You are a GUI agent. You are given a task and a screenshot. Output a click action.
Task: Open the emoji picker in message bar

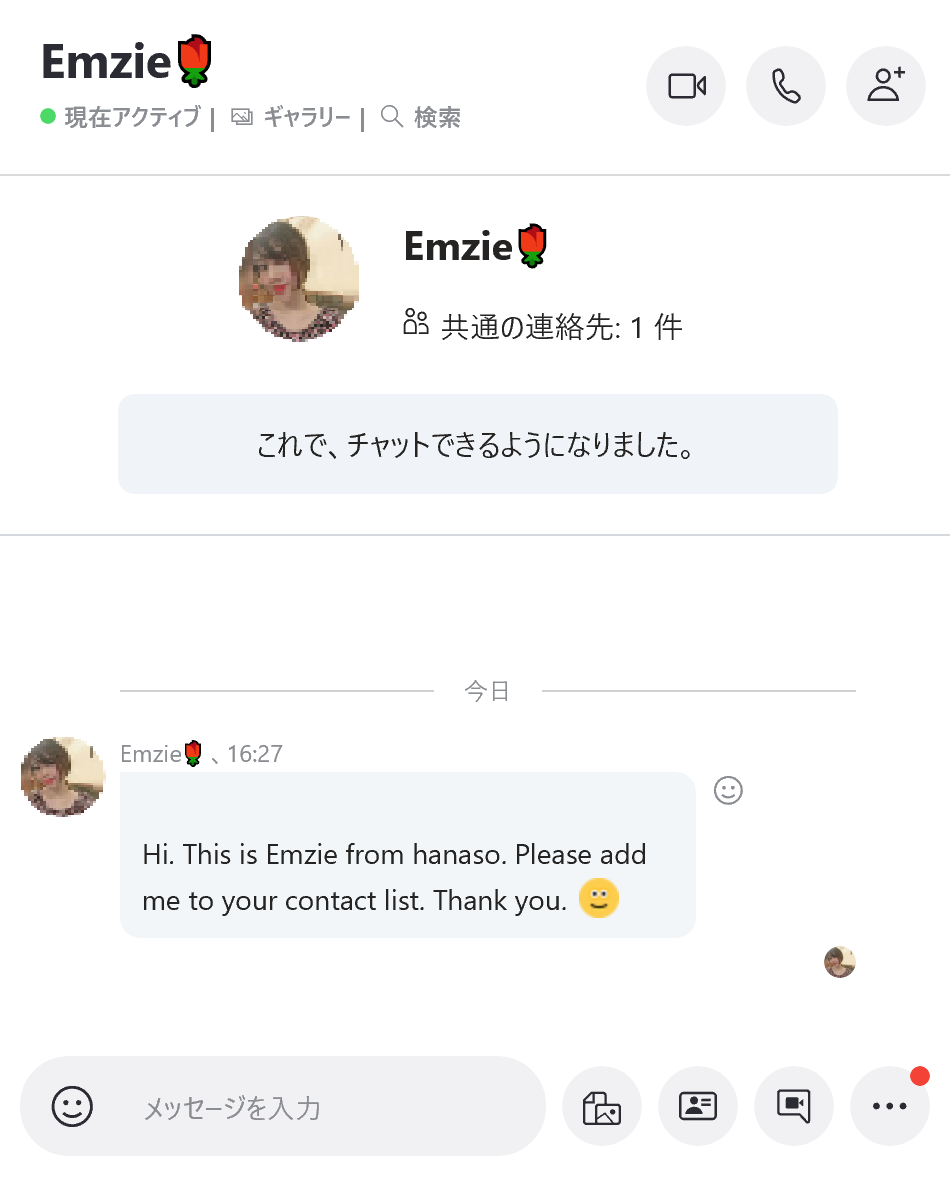[x=72, y=1106]
